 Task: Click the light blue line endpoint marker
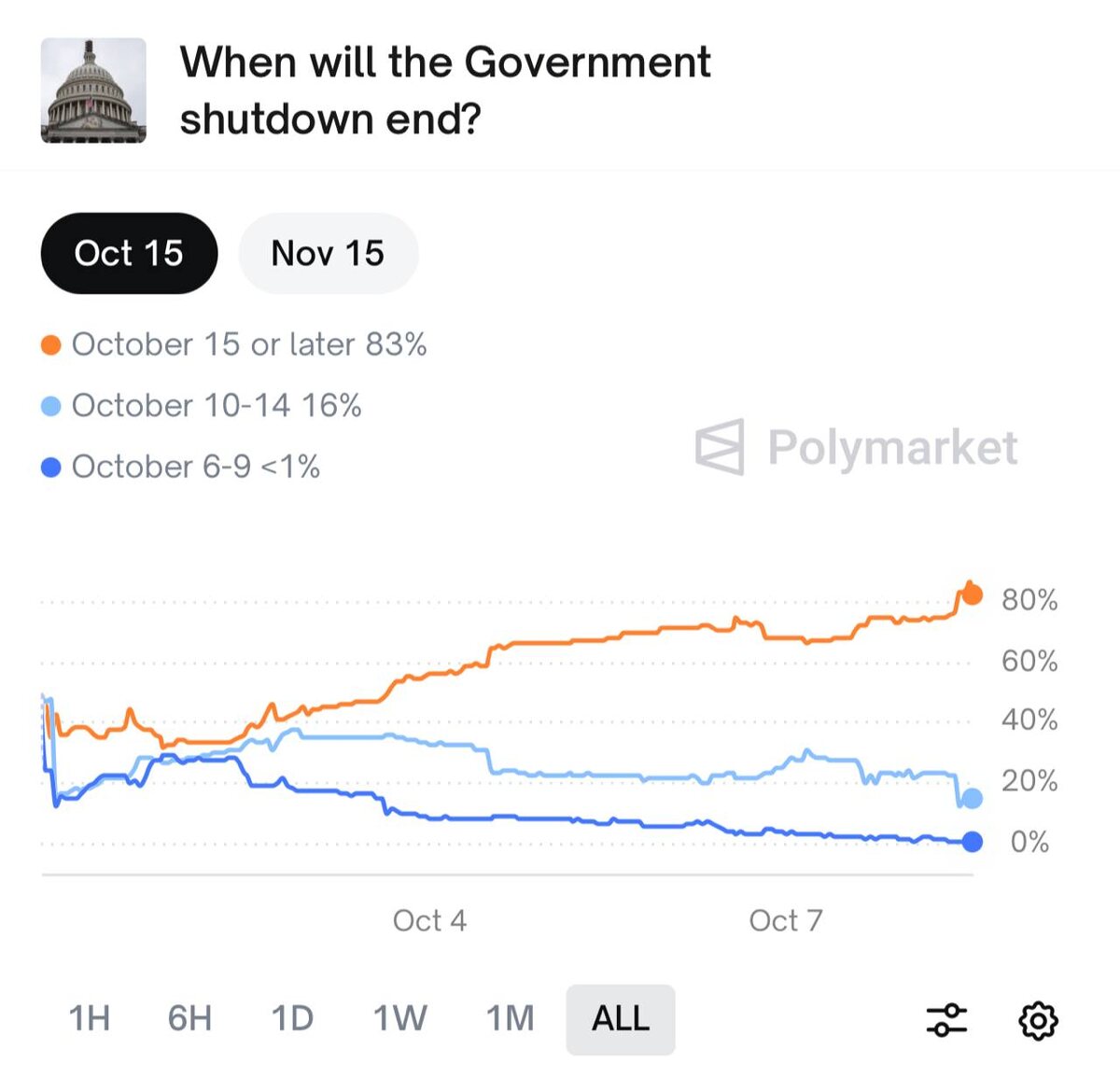[x=972, y=798]
